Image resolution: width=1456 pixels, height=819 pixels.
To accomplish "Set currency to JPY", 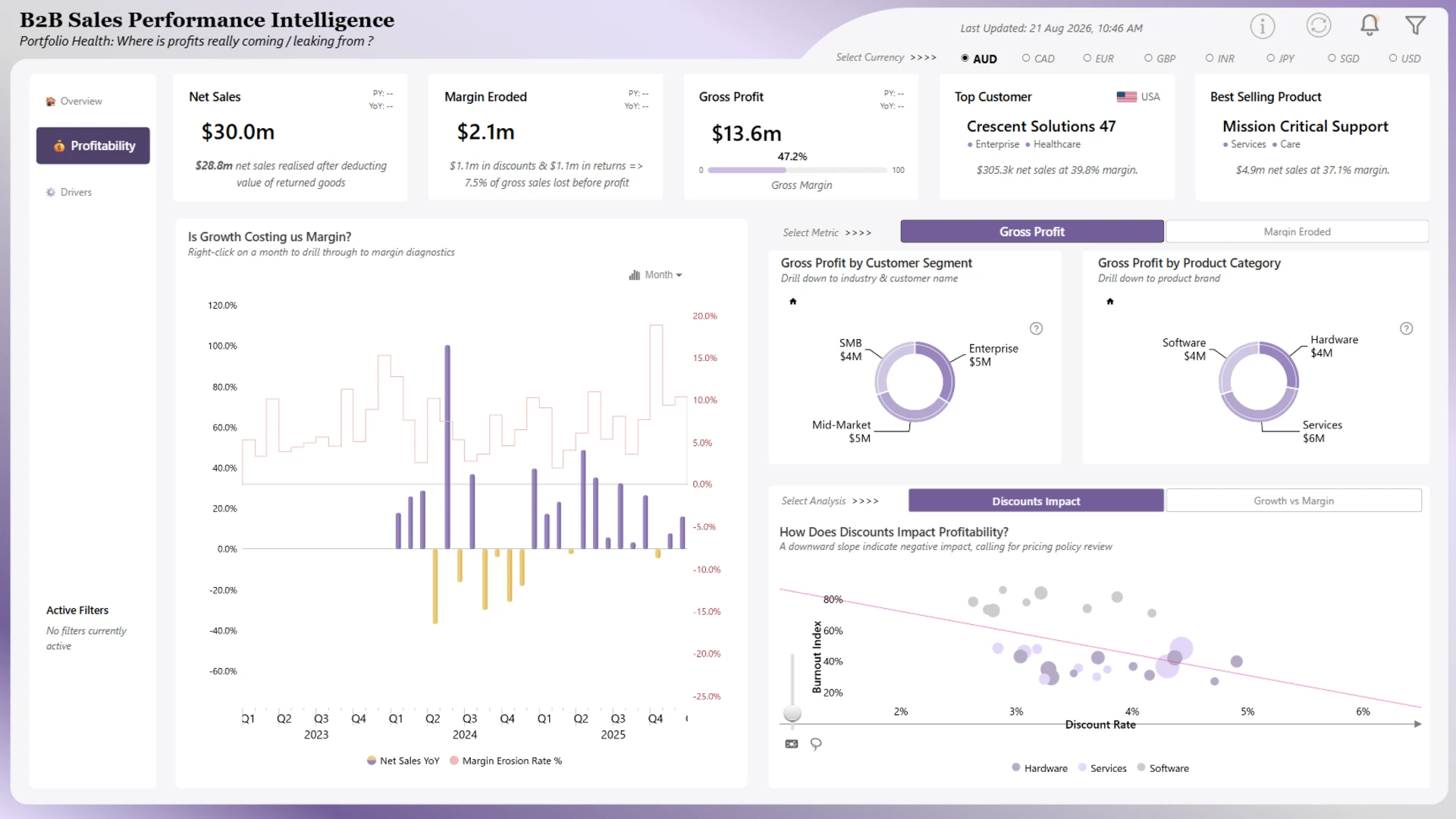I will (x=1281, y=58).
